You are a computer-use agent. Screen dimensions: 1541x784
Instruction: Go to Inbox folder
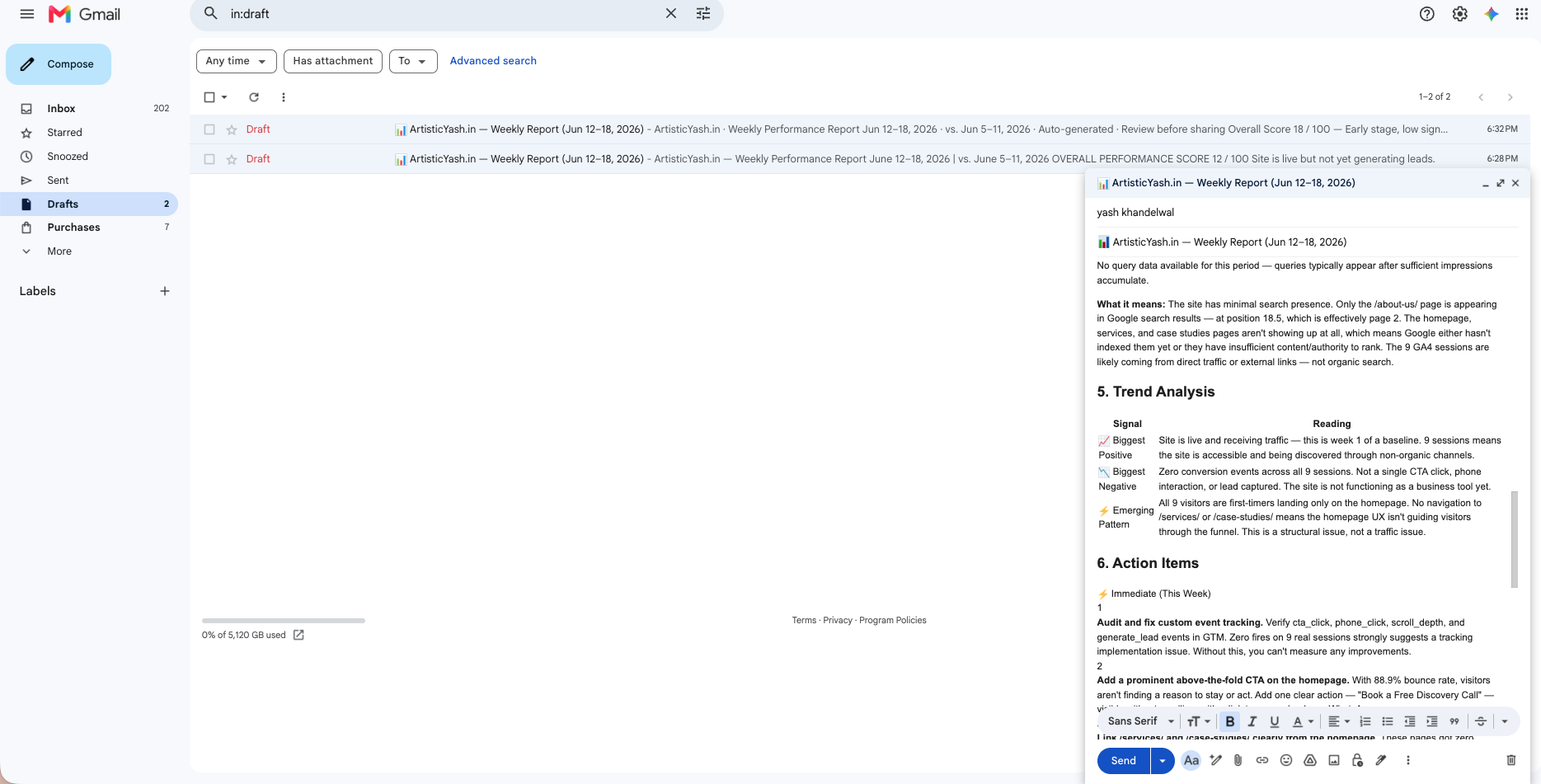pos(89,109)
